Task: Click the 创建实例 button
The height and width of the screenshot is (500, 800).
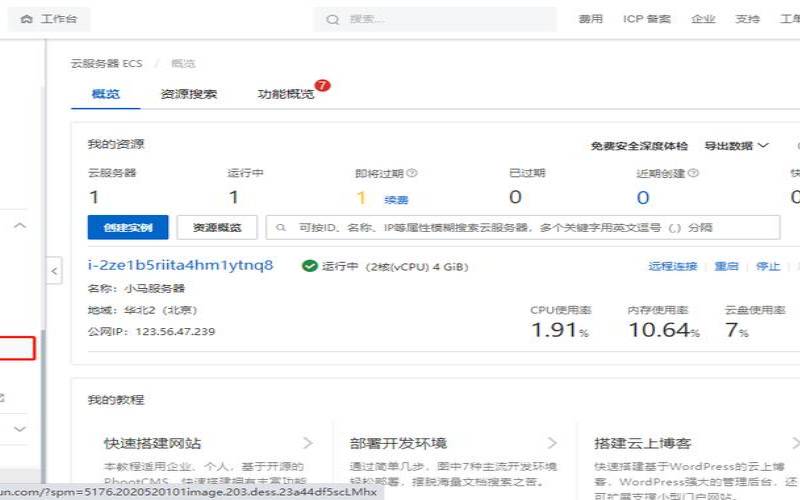Action: [128, 228]
